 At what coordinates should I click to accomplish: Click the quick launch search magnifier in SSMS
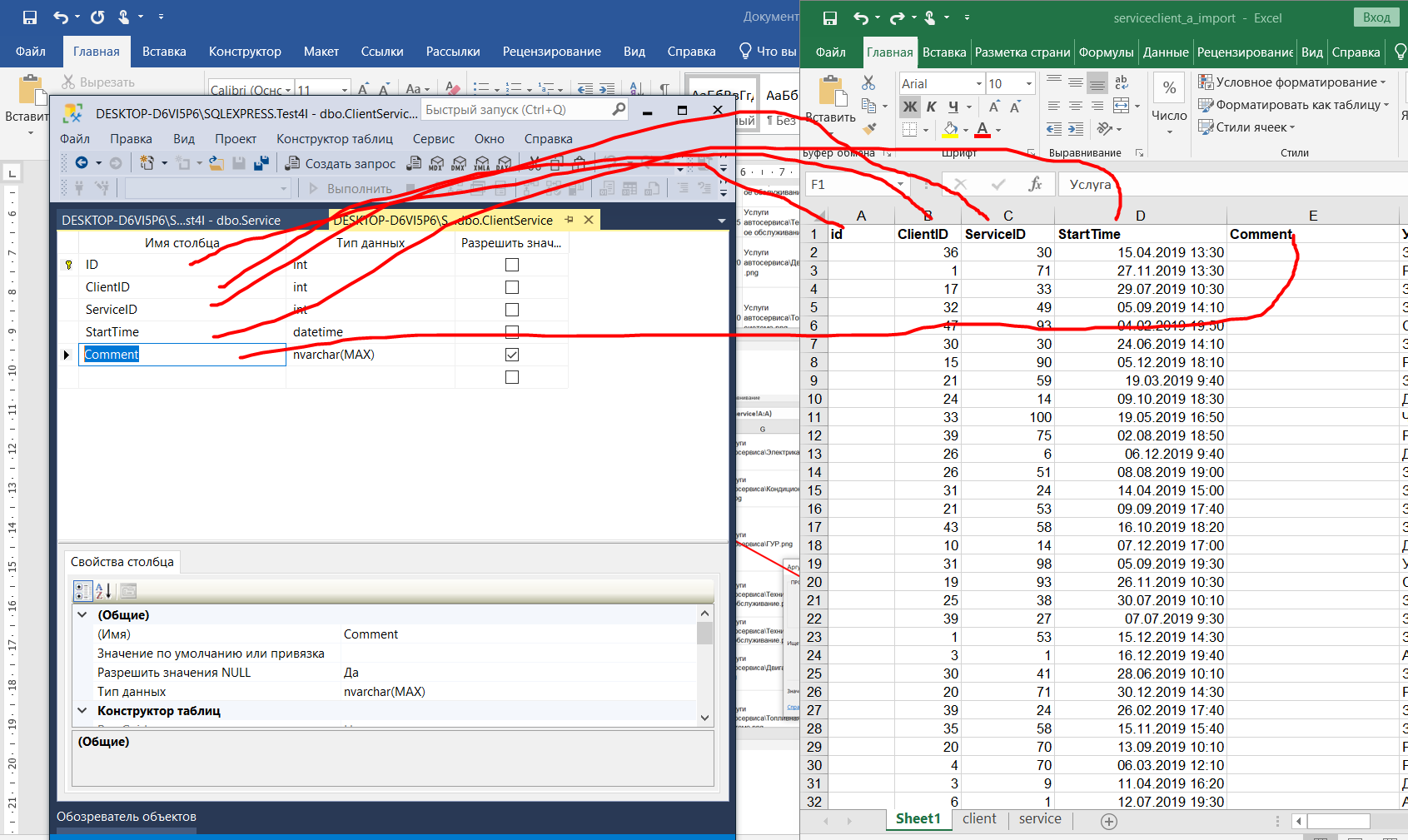pos(618,109)
